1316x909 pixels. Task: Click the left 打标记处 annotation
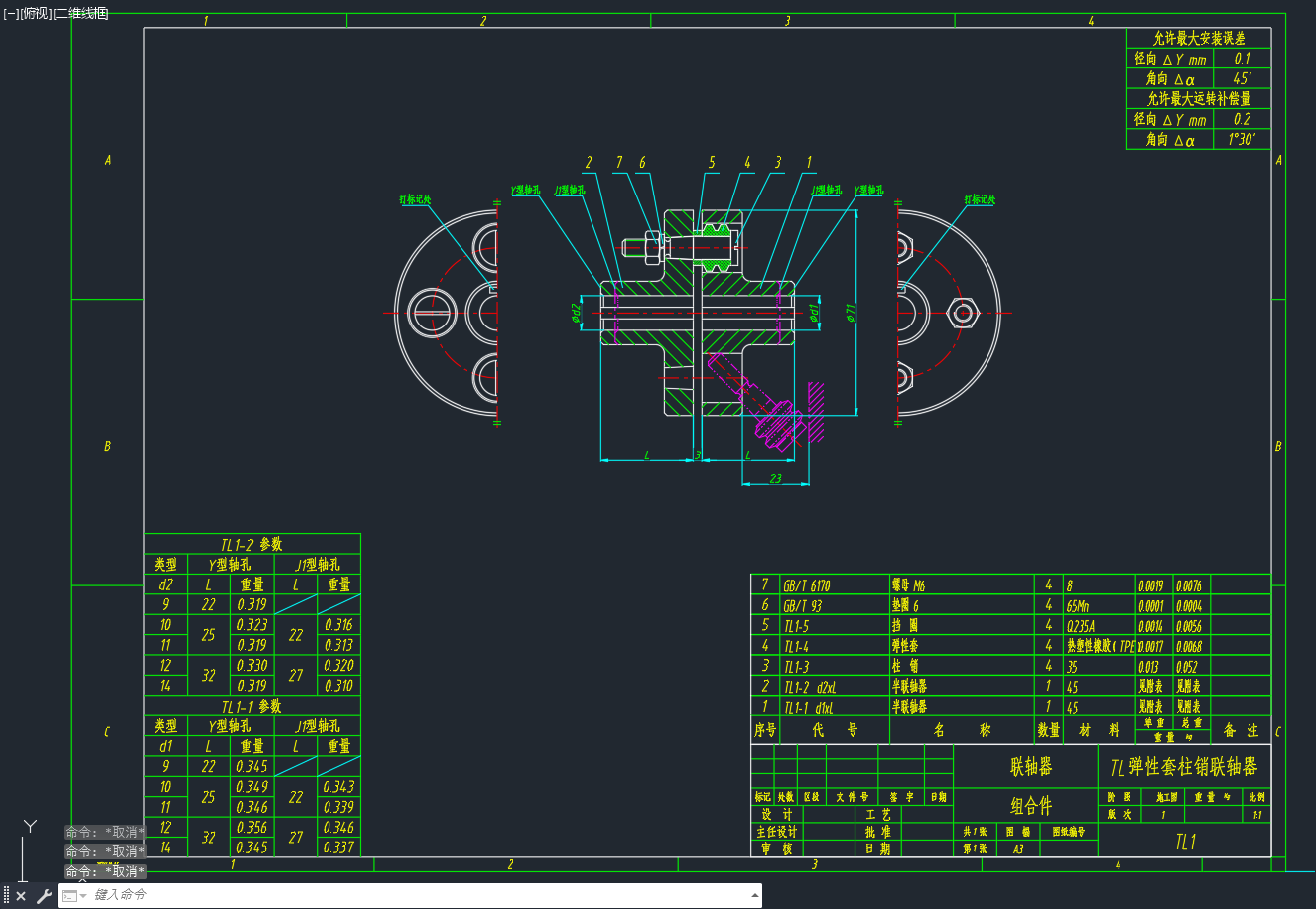416,199
